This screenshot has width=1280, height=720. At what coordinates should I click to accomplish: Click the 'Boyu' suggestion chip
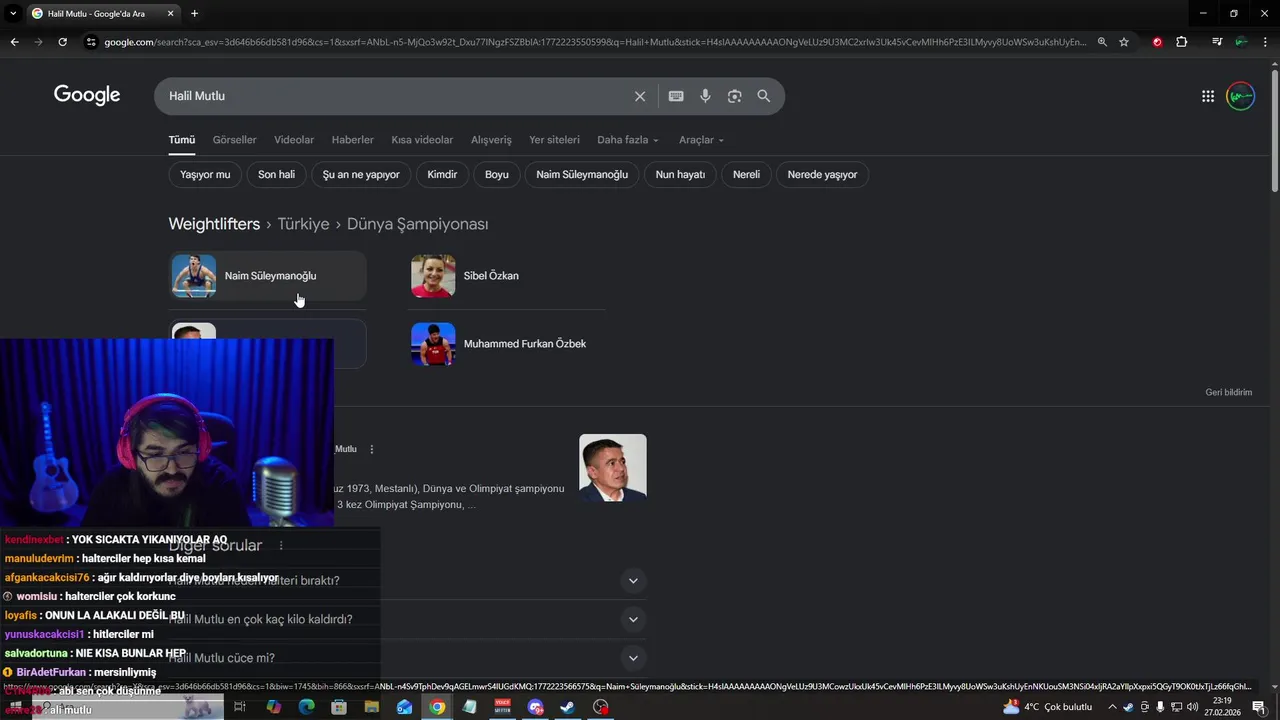497,174
